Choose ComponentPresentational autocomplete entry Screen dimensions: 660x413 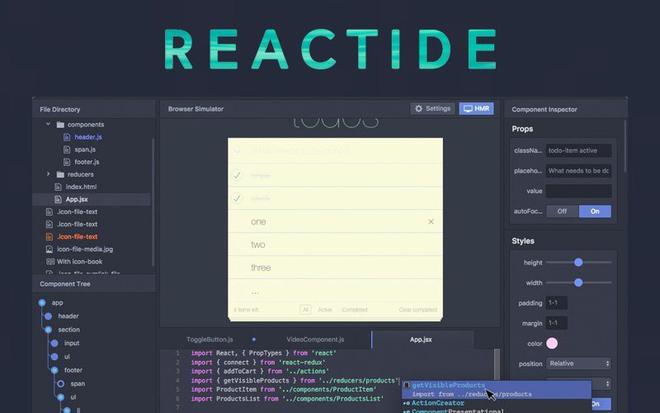click(x=458, y=410)
